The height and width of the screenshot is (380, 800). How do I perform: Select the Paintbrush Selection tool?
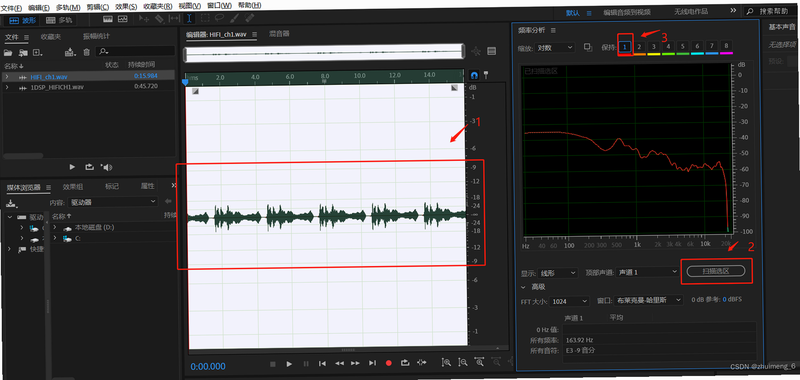click(x=235, y=18)
